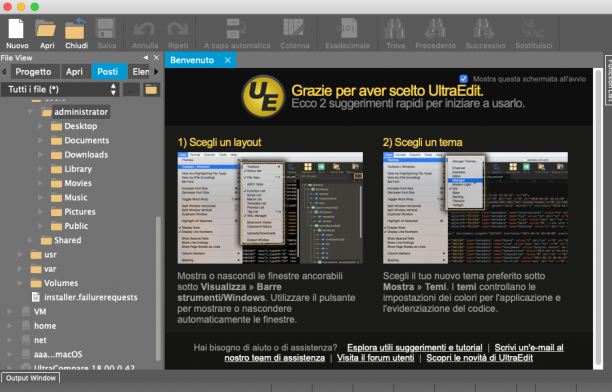Click the welcome page vertical scrollbar

coord(598,217)
